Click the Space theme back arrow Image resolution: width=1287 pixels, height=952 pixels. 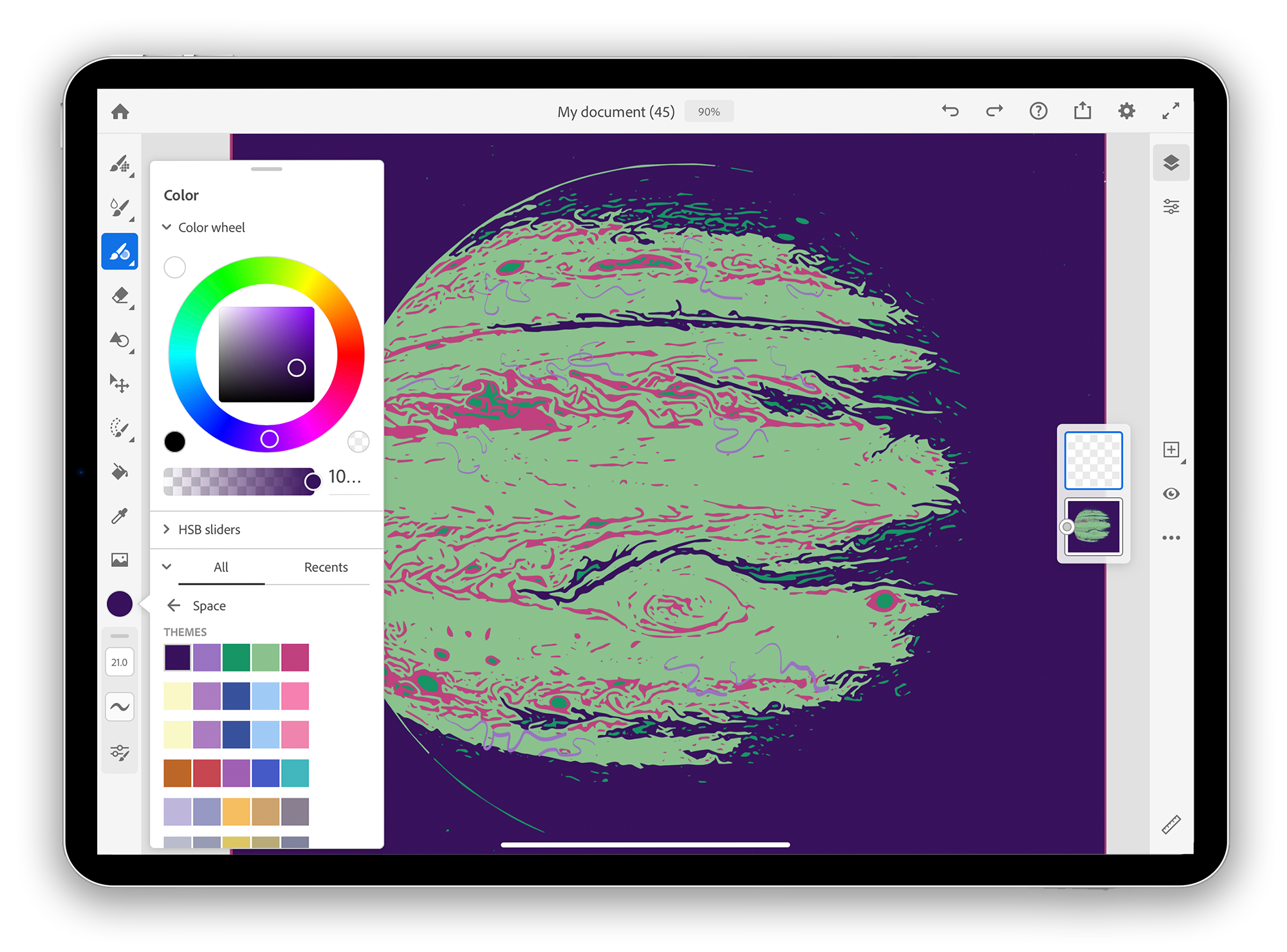(173, 606)
